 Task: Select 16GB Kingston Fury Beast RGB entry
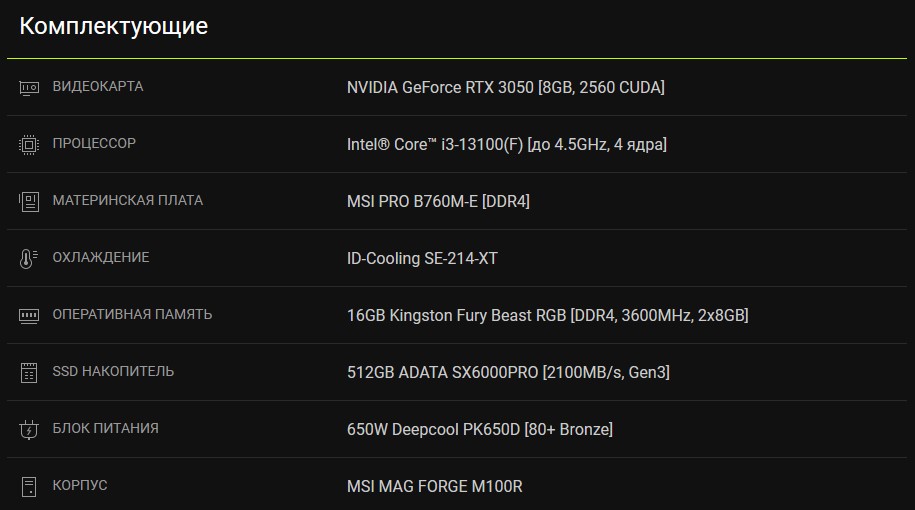547,315
